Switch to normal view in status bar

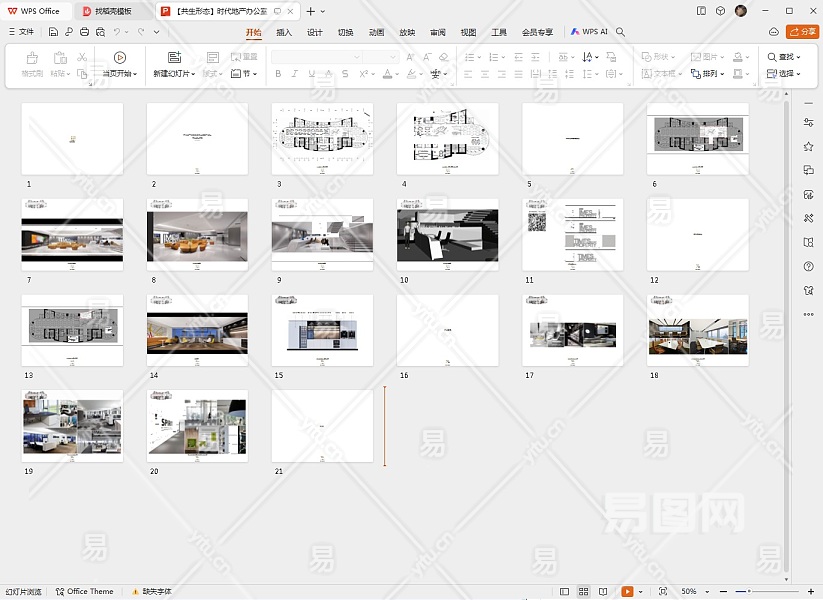tap(565, 591)
